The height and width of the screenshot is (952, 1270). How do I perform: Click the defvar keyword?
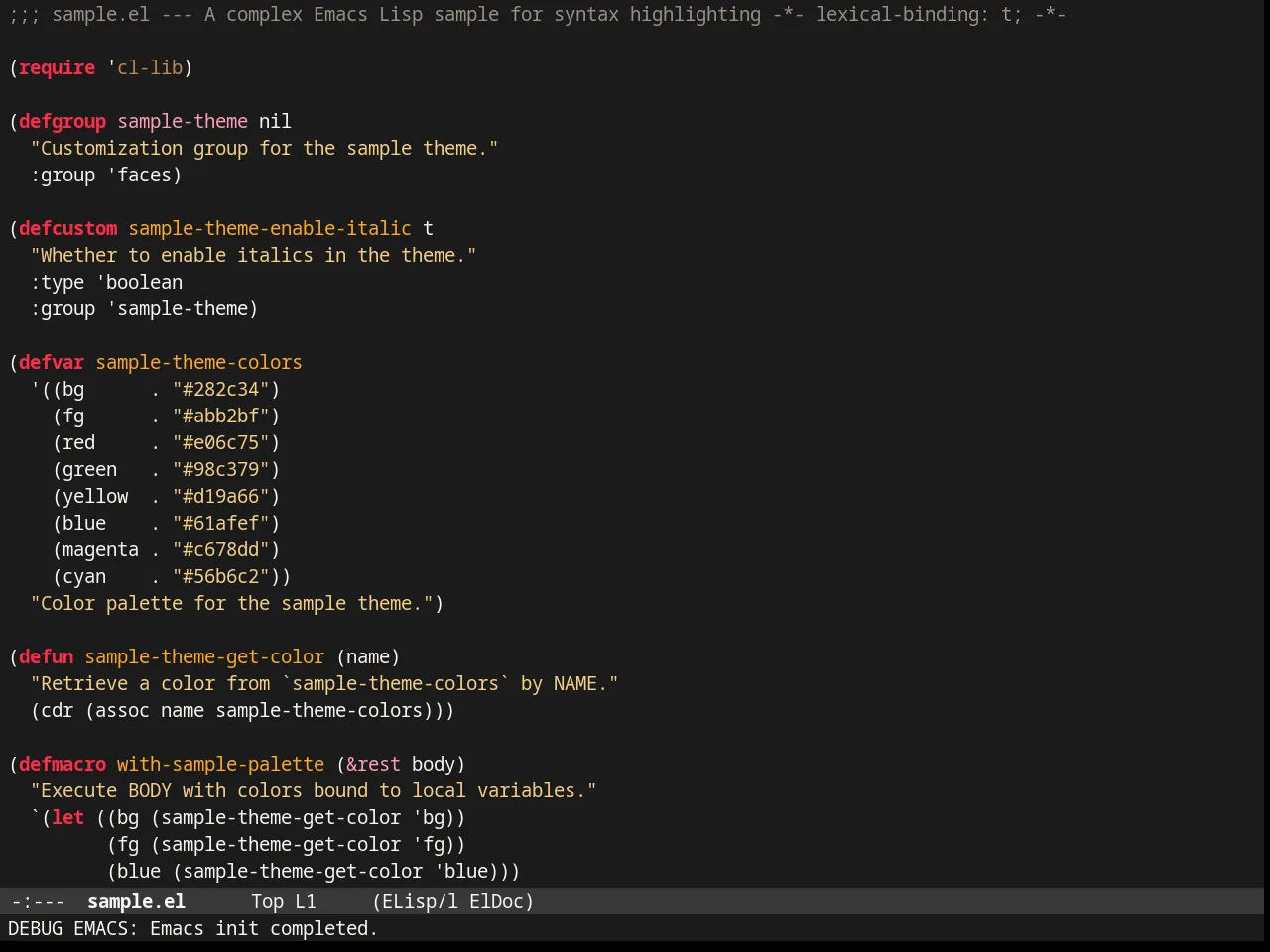(x=52, y=362)
